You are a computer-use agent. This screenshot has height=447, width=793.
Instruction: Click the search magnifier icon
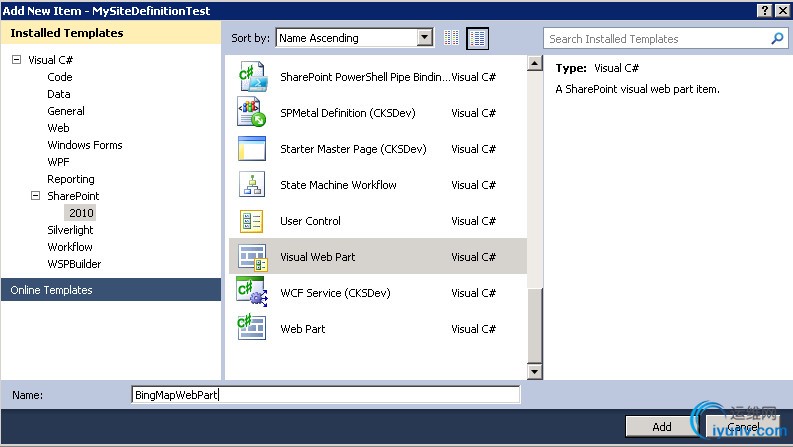coord(777,38)
